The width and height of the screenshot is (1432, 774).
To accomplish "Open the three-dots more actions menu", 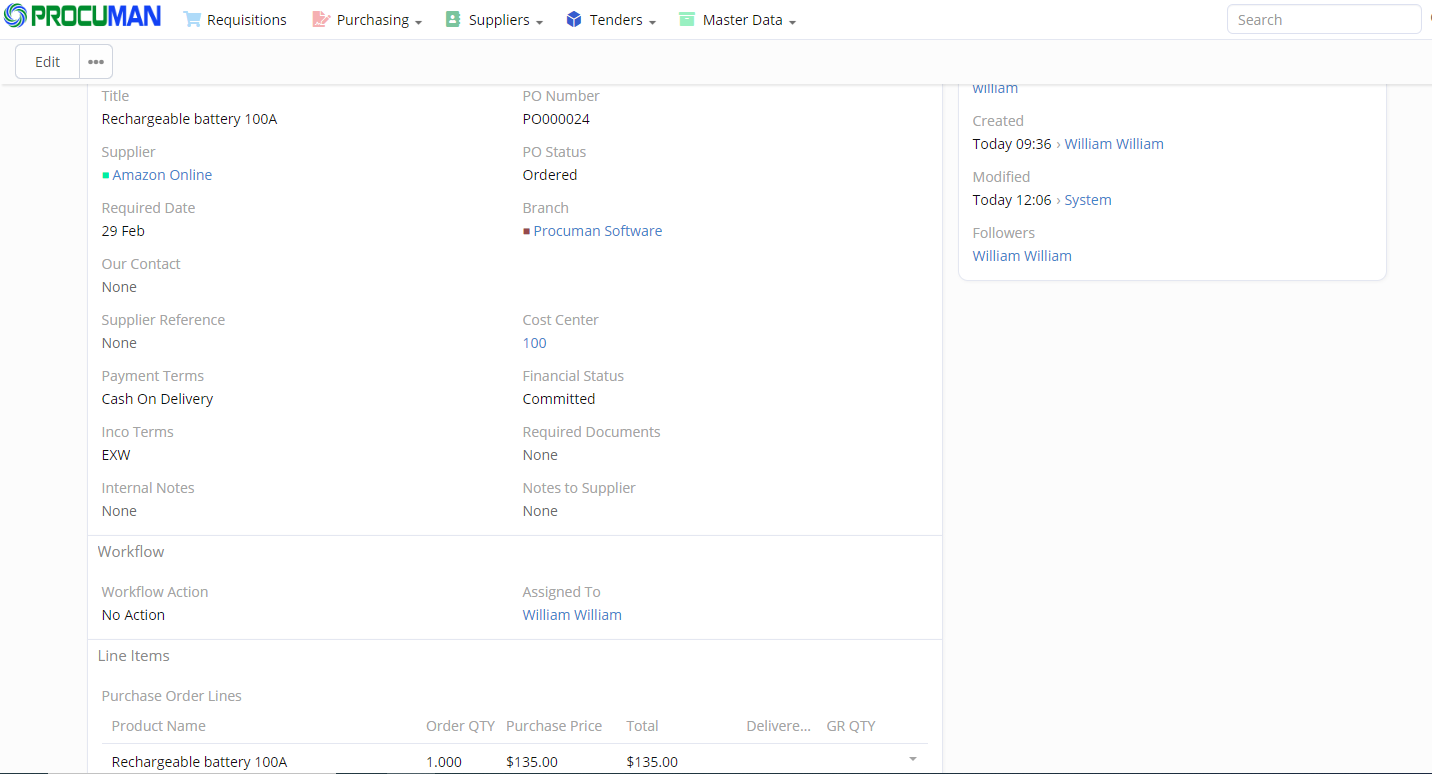I will tap(96, 62).
